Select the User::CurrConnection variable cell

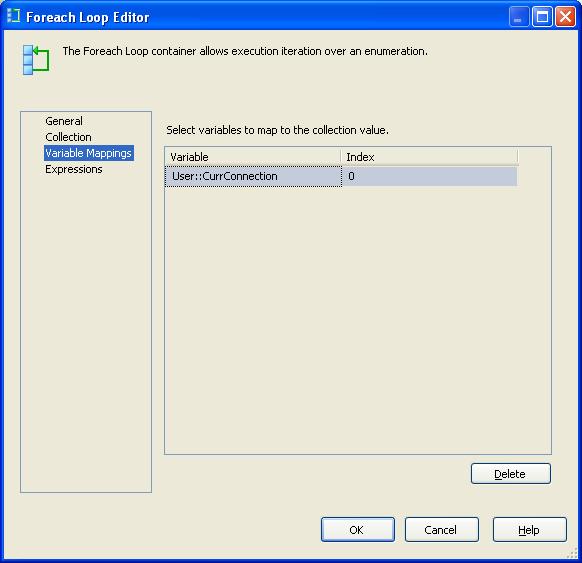click(253, 176)
